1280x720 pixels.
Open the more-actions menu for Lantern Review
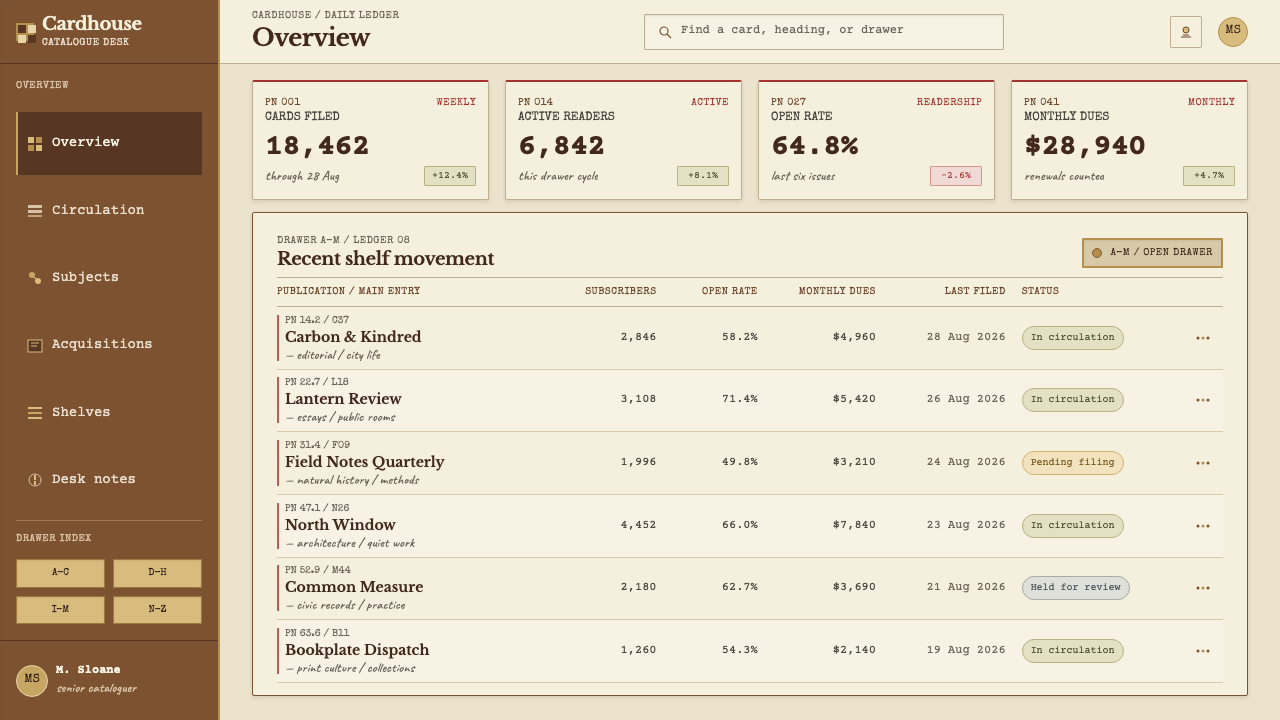click(x=1203, y=400)
